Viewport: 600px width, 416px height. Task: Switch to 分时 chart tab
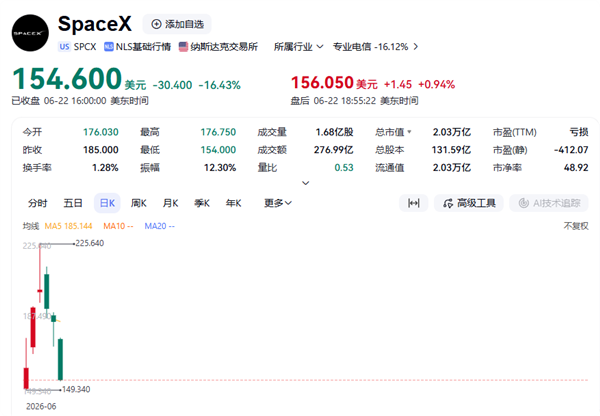coord(38,203)
